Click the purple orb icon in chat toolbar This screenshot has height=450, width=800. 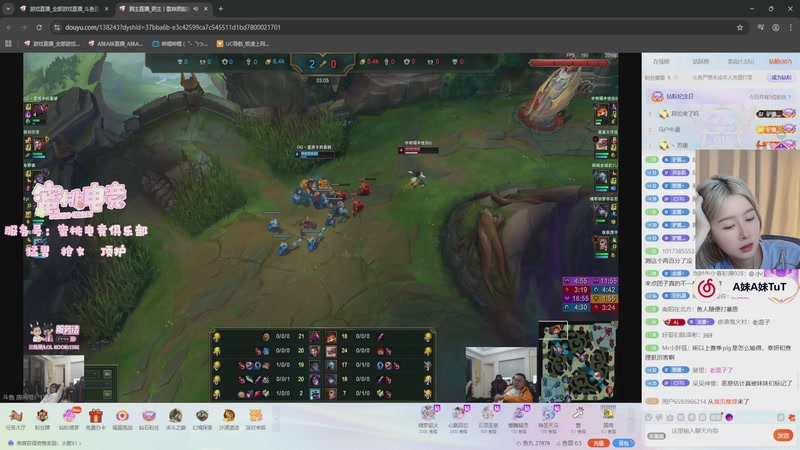730,417
